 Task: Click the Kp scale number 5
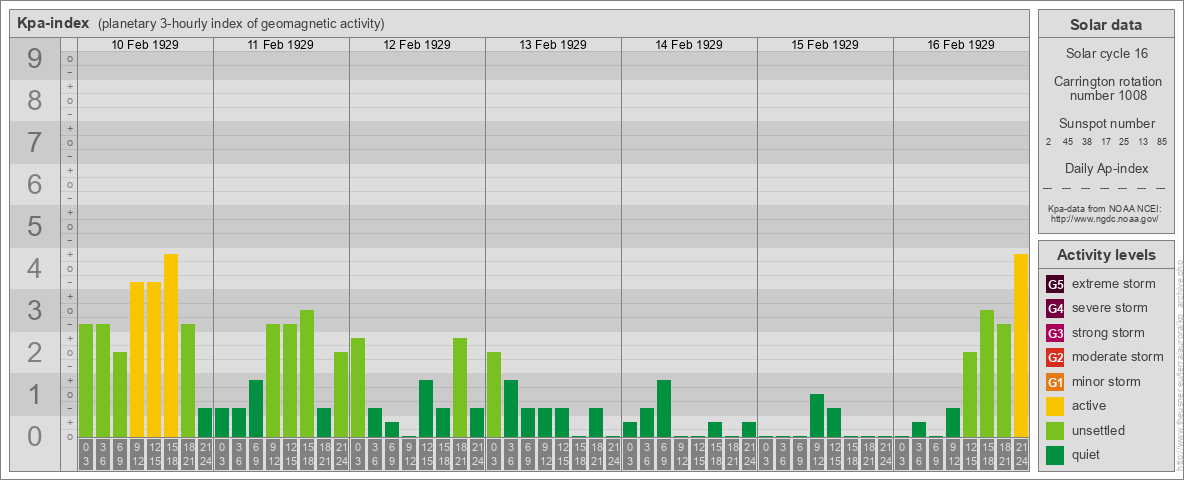click(34, 226)
